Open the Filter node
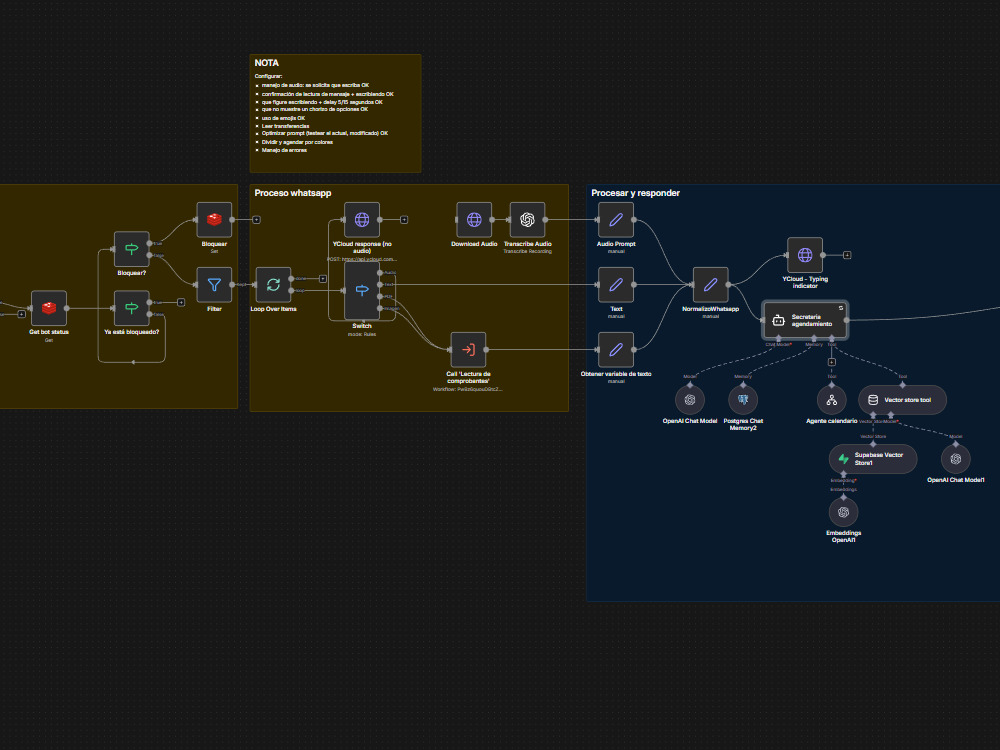Screen dimensions: 1000x750 (x=214, y=284)
